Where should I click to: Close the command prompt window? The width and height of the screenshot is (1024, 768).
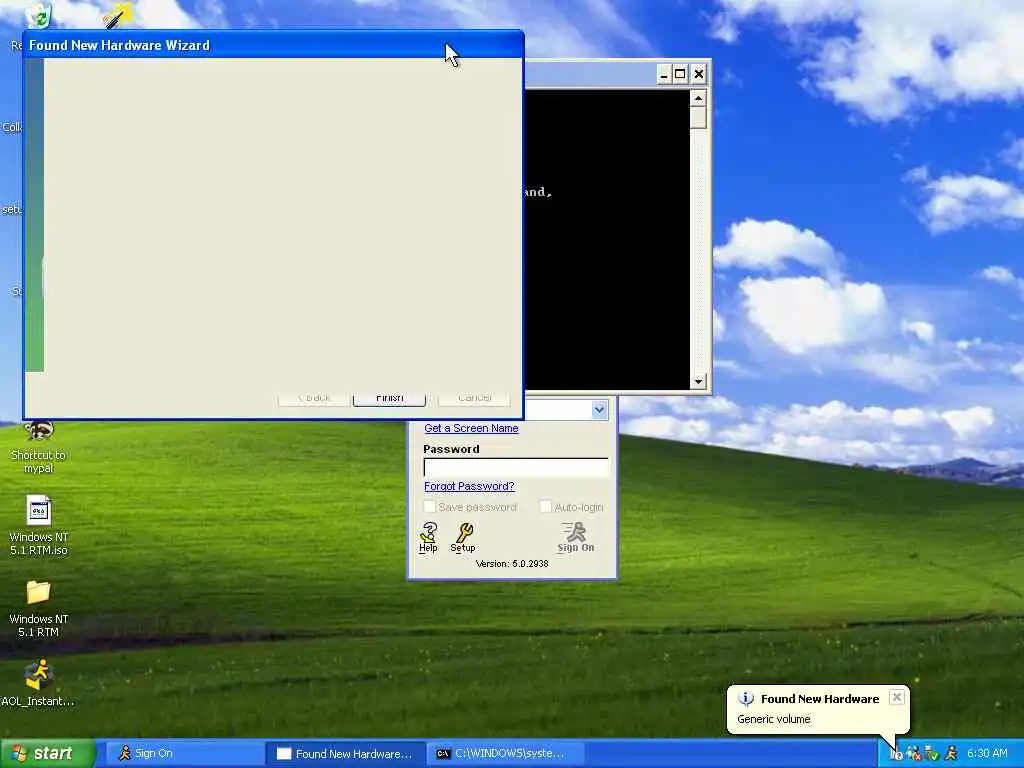699,74
